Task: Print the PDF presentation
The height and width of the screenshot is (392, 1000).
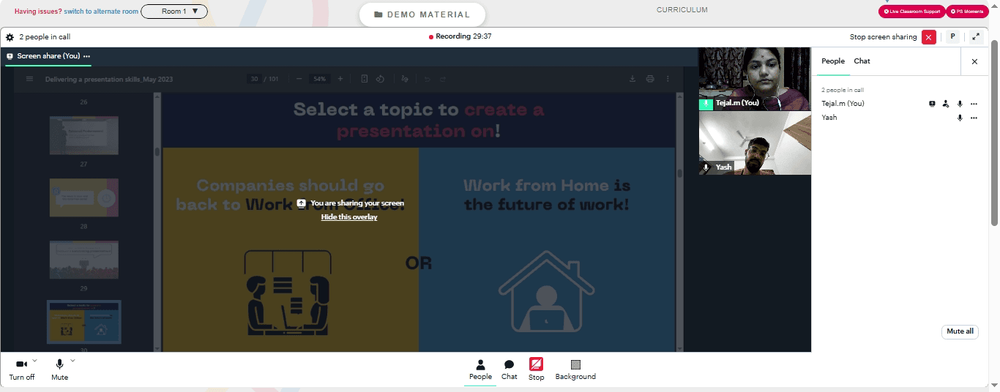Action: pyautogui.click(x=650, y=79)
